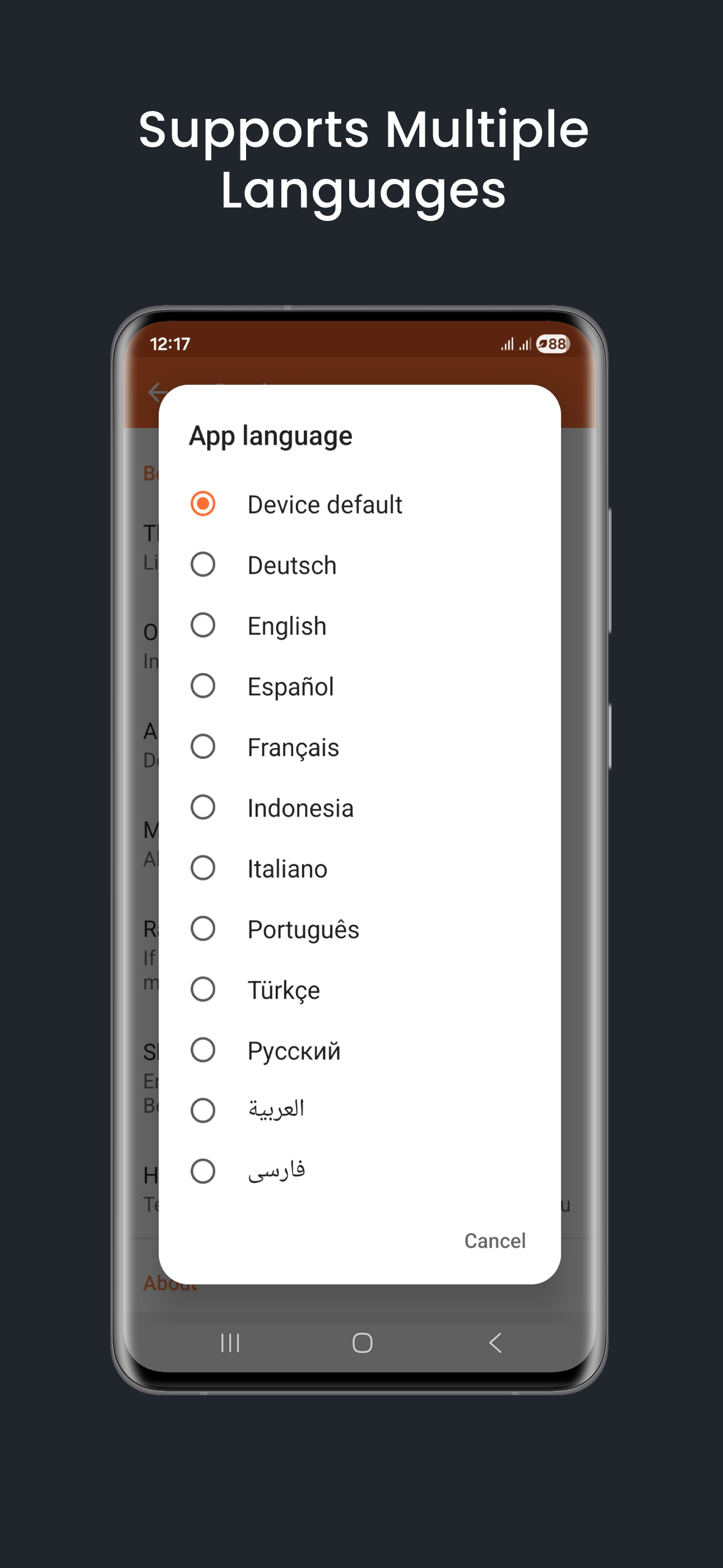Select the العربية language option
Image resolution: width=723 pixels, height=1568 pixels.
(x=203, y=1110)
